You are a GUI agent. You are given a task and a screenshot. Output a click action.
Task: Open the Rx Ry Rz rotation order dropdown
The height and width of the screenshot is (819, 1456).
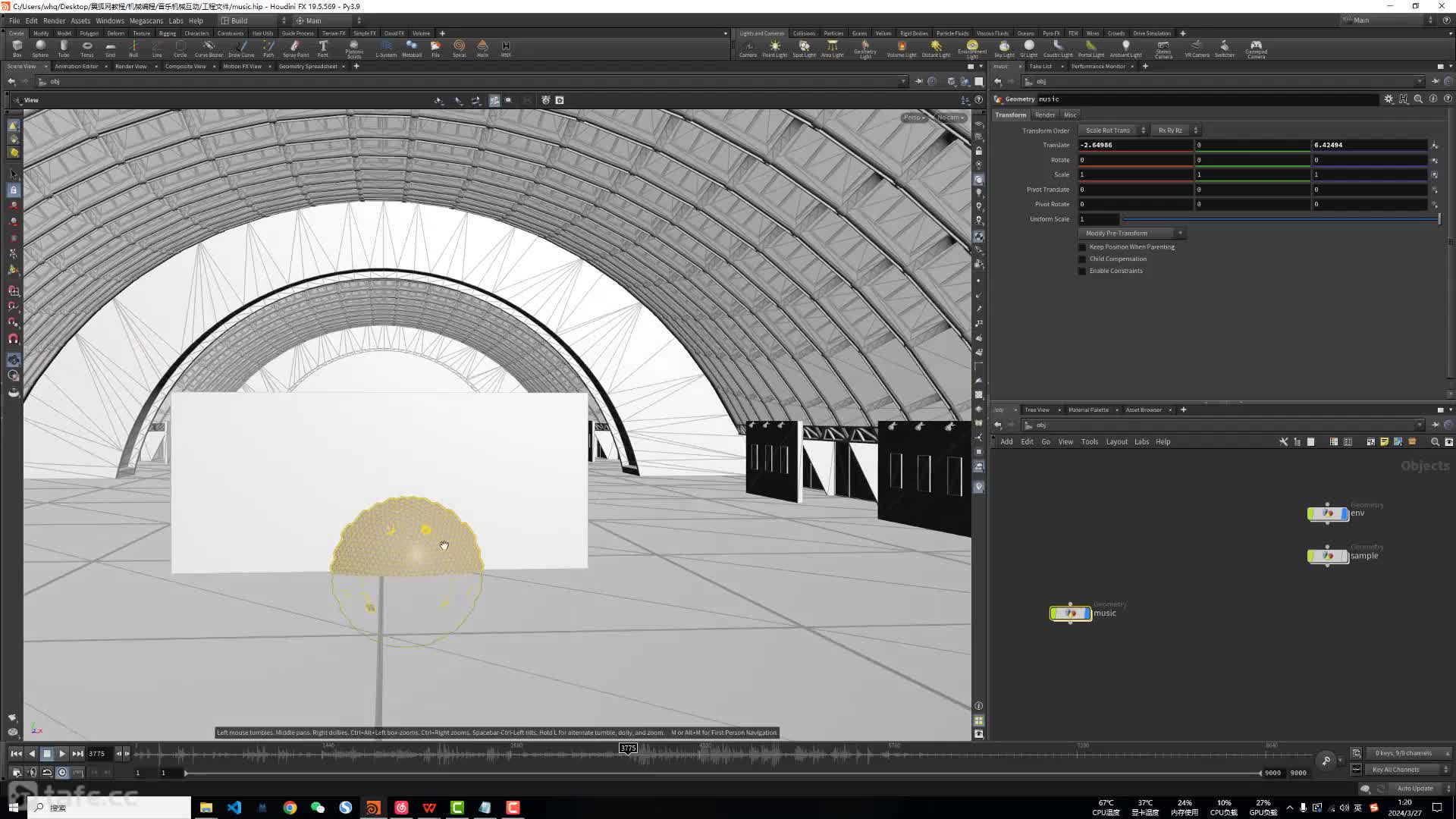point(1175,130)
